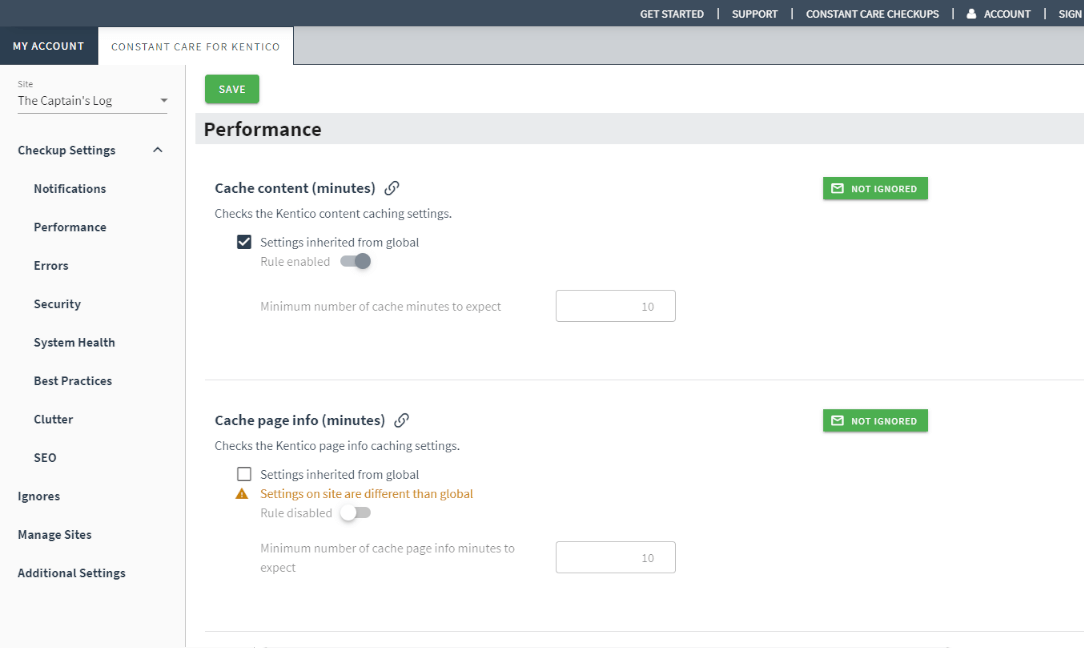Open SEO settings in sidebar
Viewport: 1084px width, 648px height.
pos(45,458)
